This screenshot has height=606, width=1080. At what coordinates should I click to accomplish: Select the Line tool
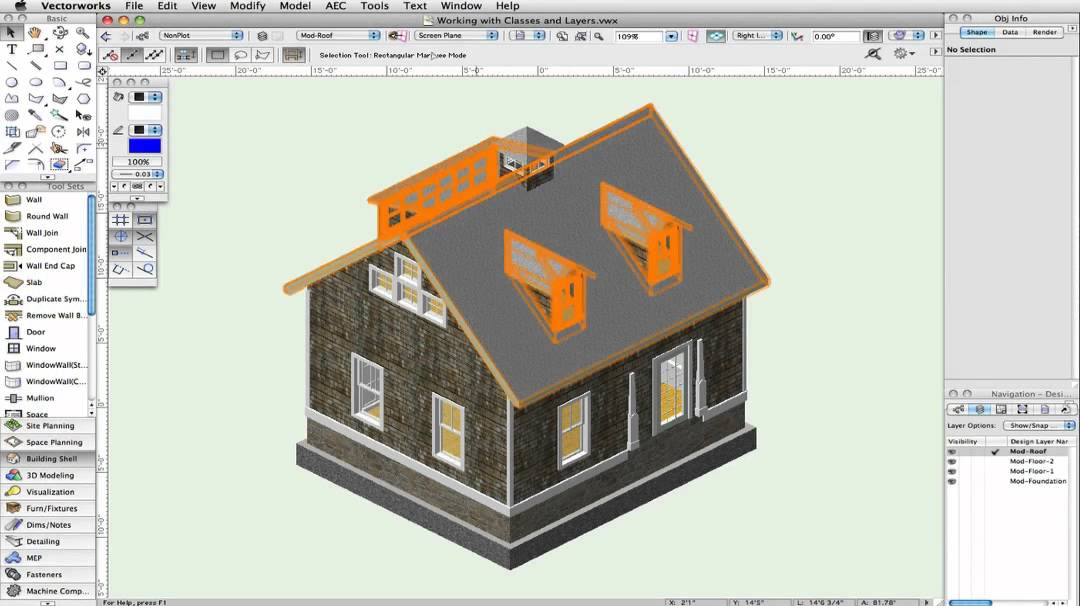[x=11, y=65]
